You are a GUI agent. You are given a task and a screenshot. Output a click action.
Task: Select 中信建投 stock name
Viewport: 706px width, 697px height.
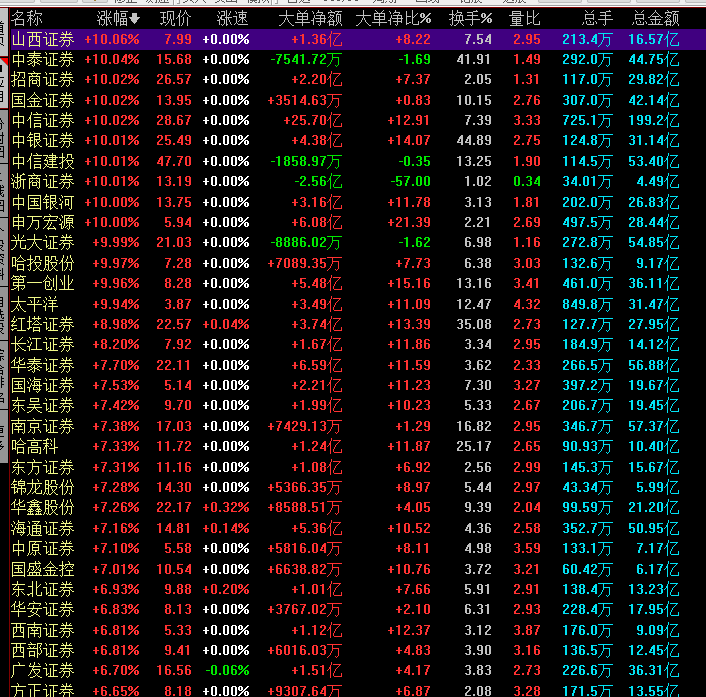[43, 161]
